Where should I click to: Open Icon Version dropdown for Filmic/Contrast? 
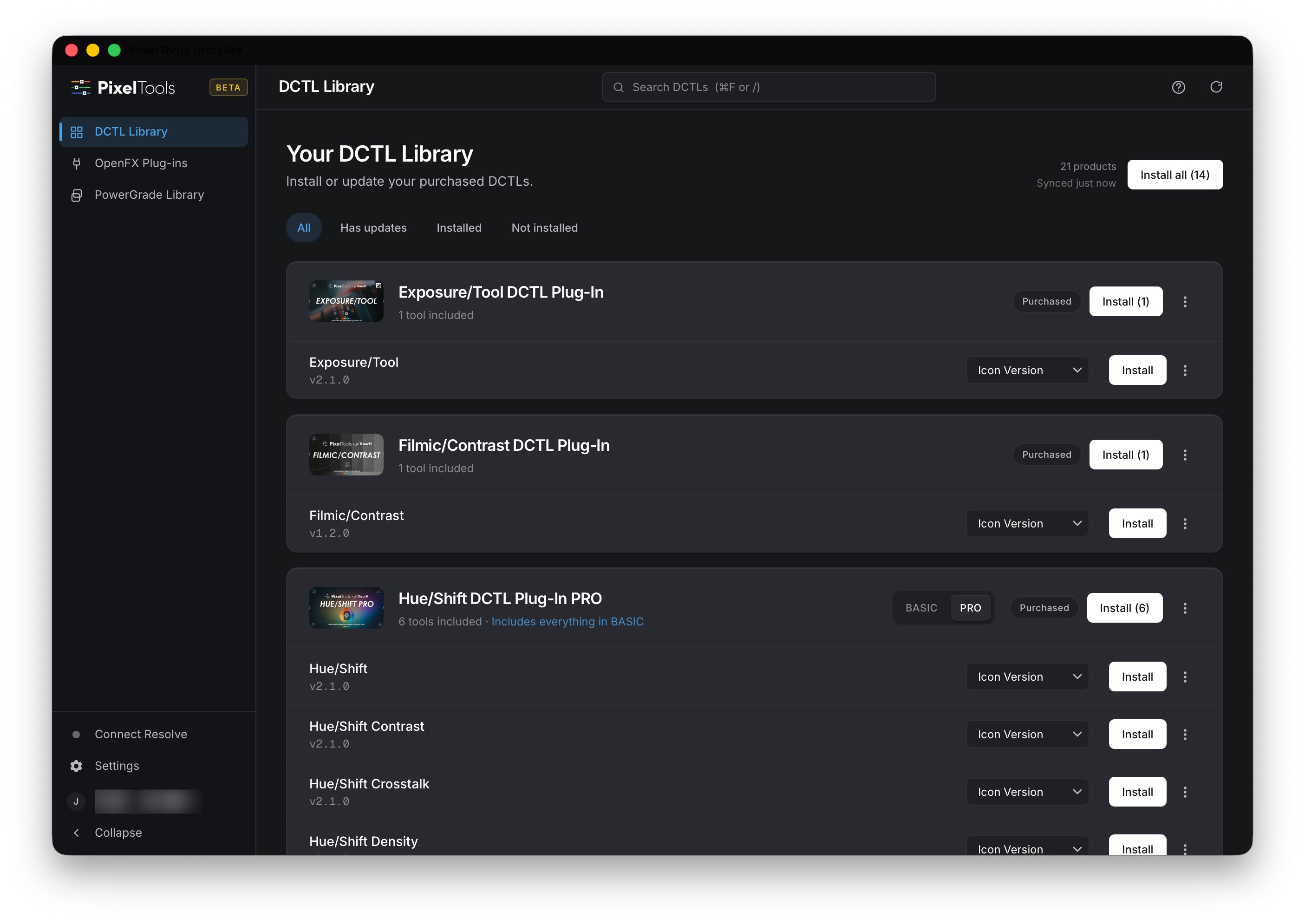coord(1027,523)
